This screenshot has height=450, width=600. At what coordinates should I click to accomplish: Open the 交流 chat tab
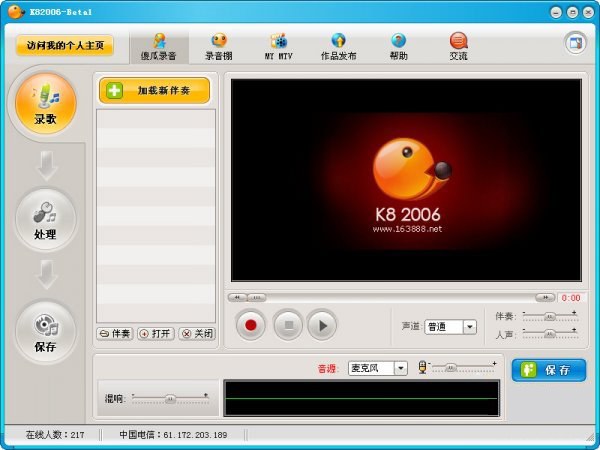tap(458, 47)
